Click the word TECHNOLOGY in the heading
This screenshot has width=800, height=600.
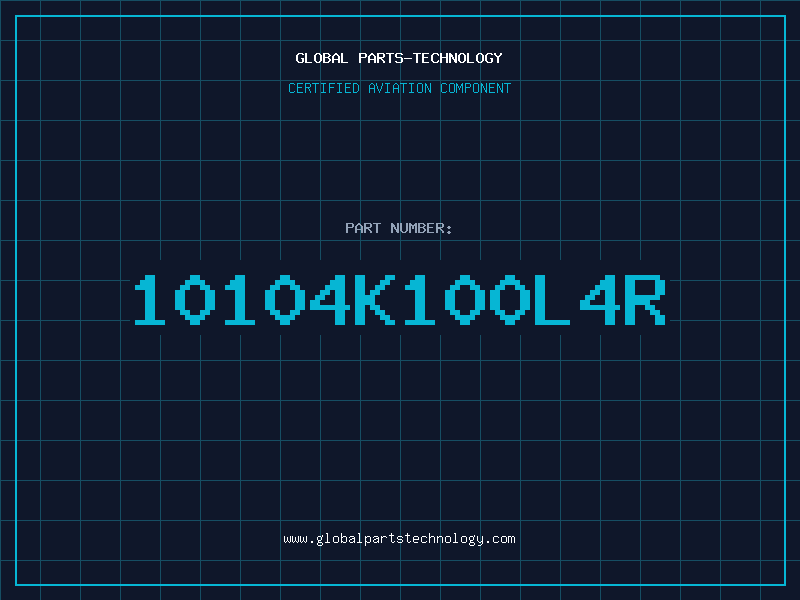[458, 58]
